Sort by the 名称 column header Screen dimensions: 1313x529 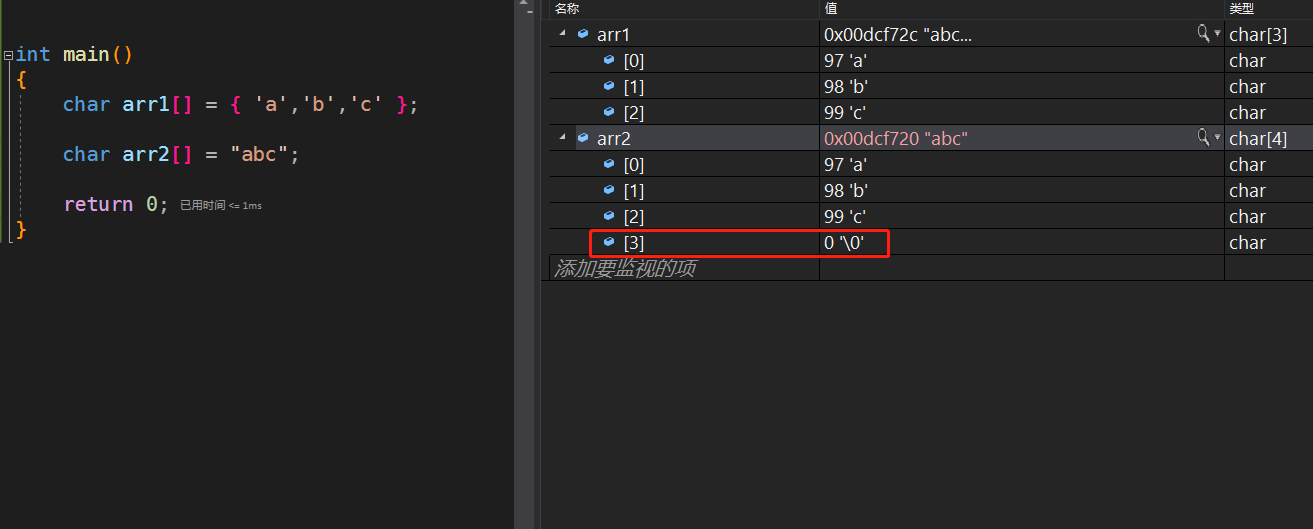point(567,8)
